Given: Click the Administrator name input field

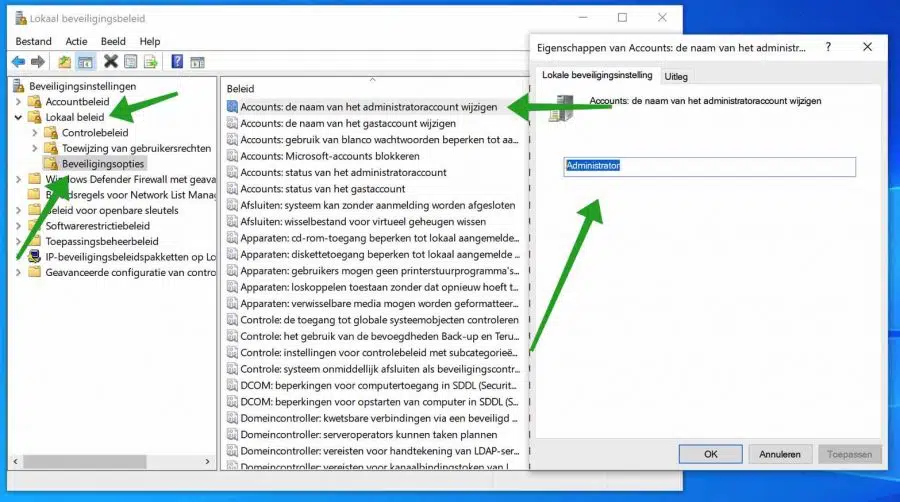Looking at the screenshot, I should [x=709, y=166].
